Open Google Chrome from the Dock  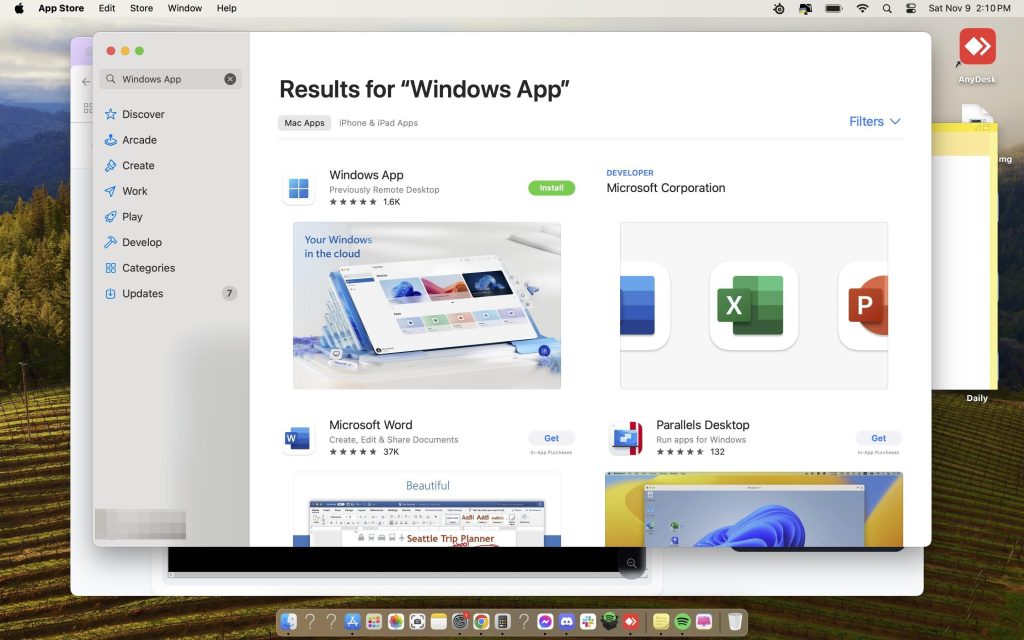pos(481,621)
